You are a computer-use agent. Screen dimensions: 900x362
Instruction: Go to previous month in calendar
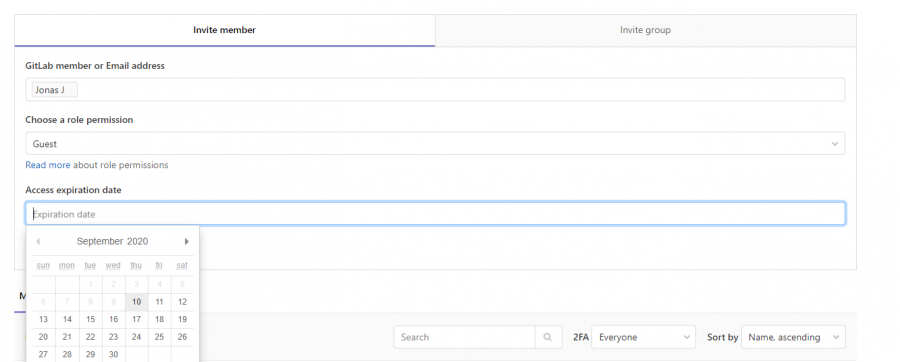(x=38, y=242)
